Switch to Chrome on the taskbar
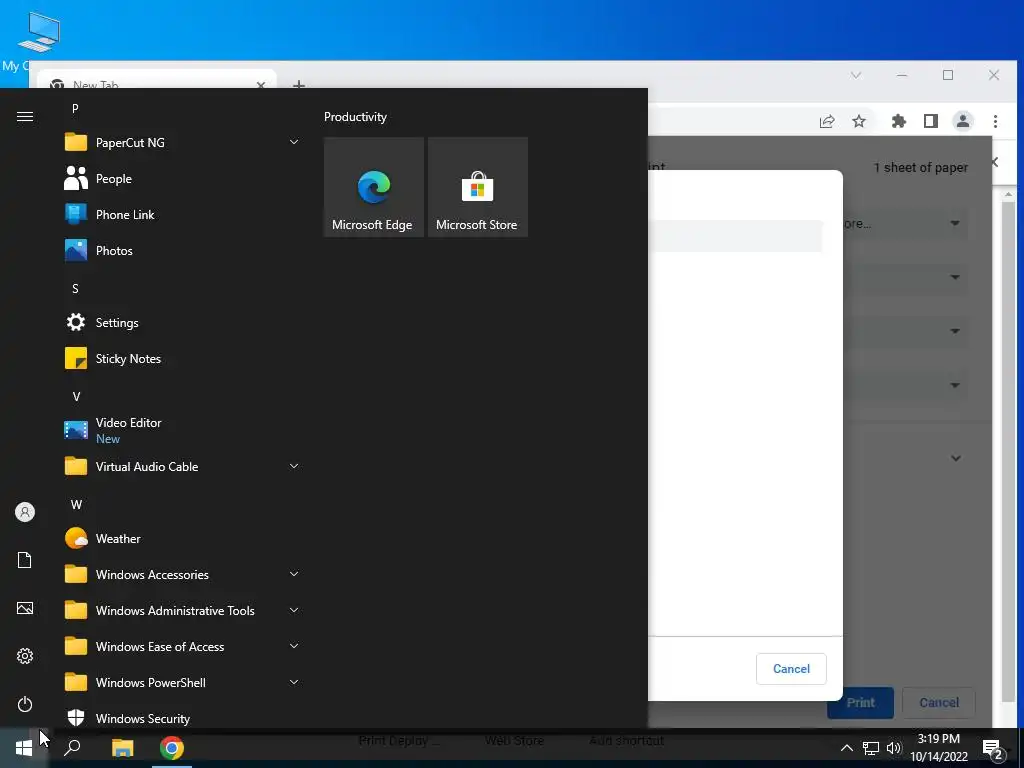This screenshot has width=1024, height=768. pos(172,748)
